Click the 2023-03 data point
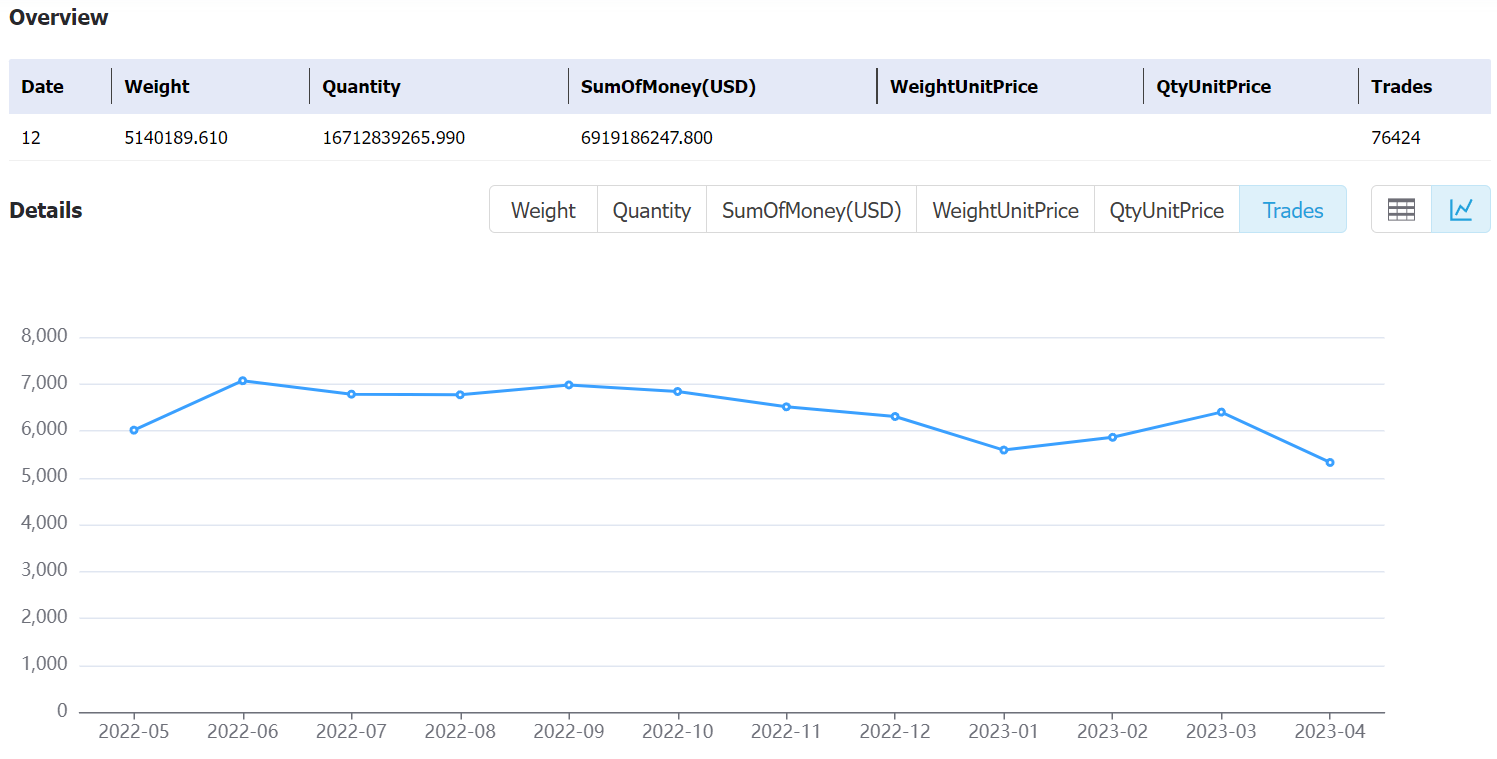Viewport: 1497px width, 759px height. coord(1221,412)
